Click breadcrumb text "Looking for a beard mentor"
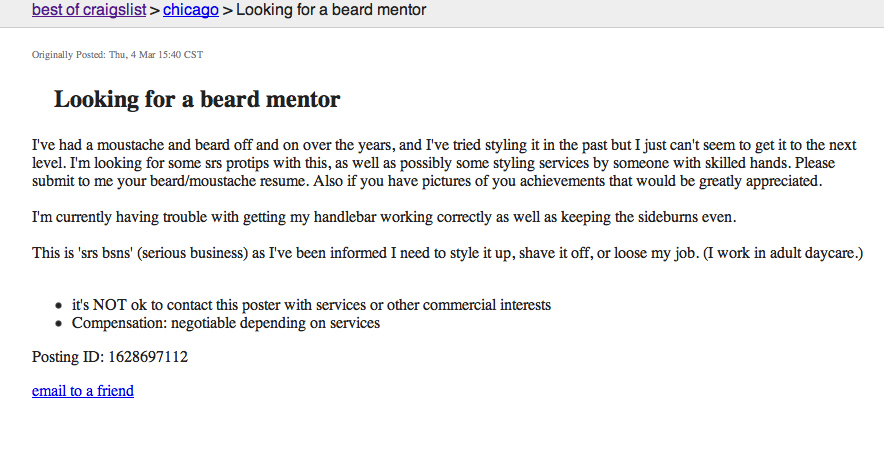 [331, 10]
